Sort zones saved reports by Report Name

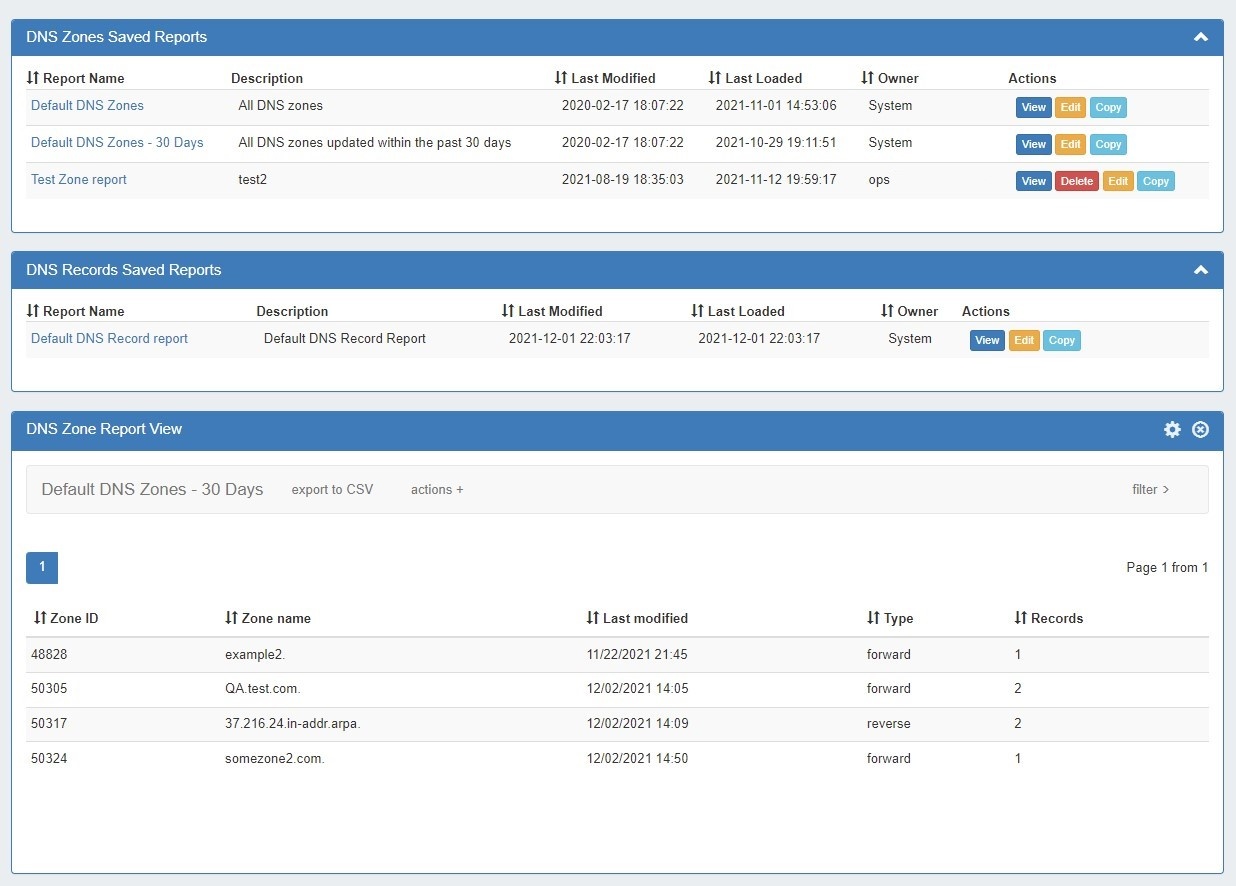tap(76, 78)
